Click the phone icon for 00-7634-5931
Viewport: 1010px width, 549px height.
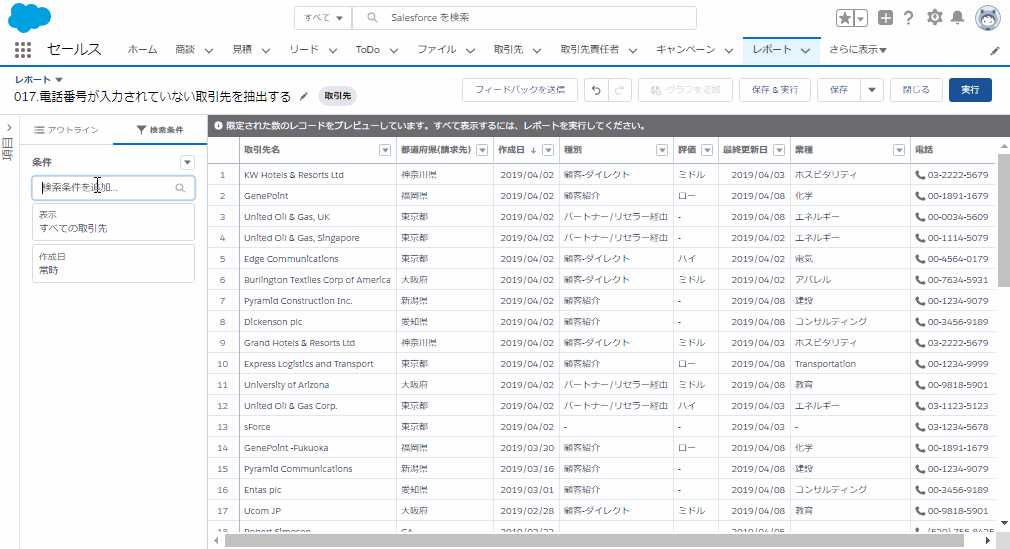point(920,280)
